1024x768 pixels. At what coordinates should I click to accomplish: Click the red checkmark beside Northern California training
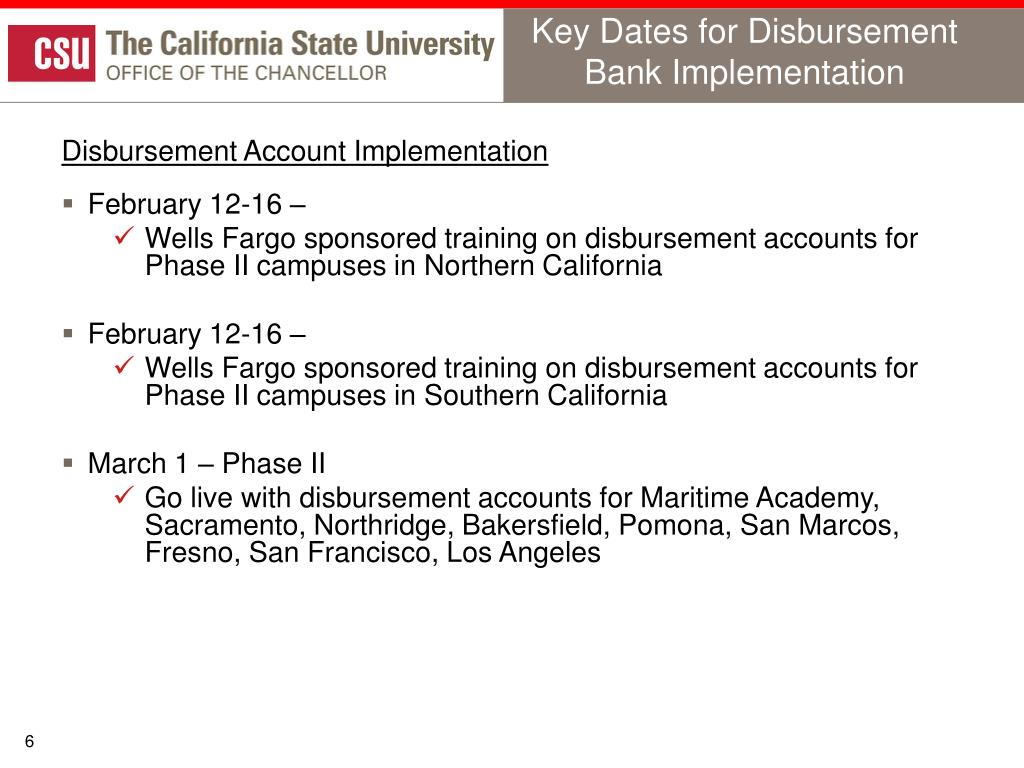124,235
